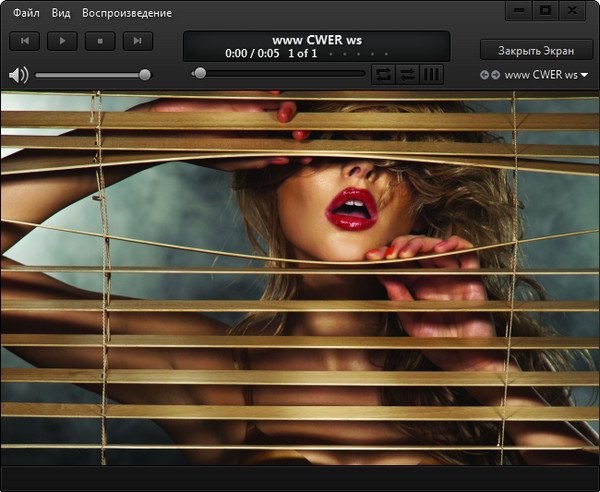Click the Закрыть Экран button
Image resolution: width=600 pixels, height=492 pixels.
tap(534, 49)
